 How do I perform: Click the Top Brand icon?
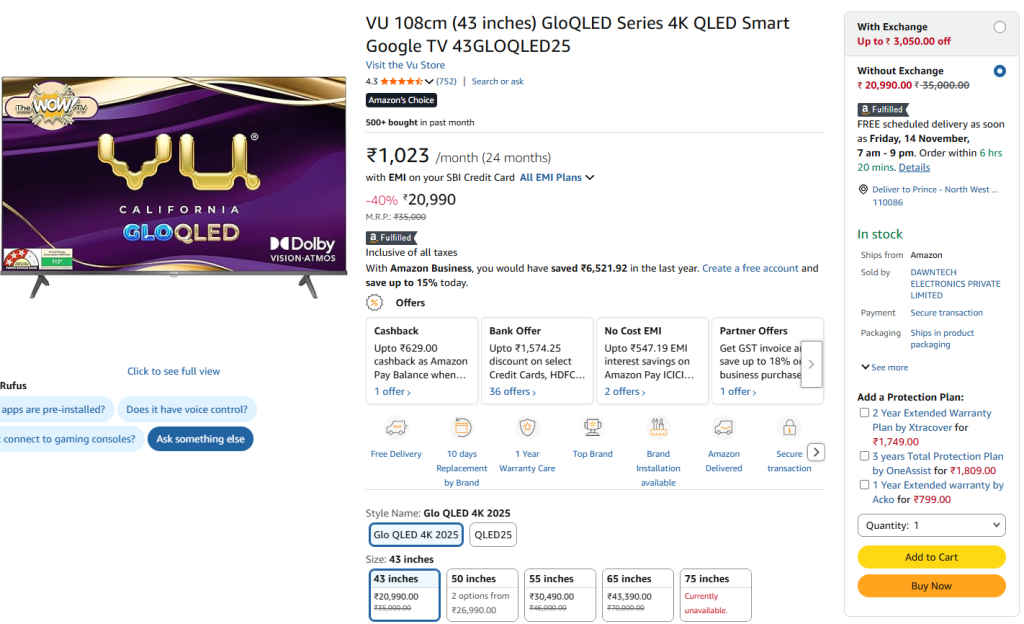592,426
